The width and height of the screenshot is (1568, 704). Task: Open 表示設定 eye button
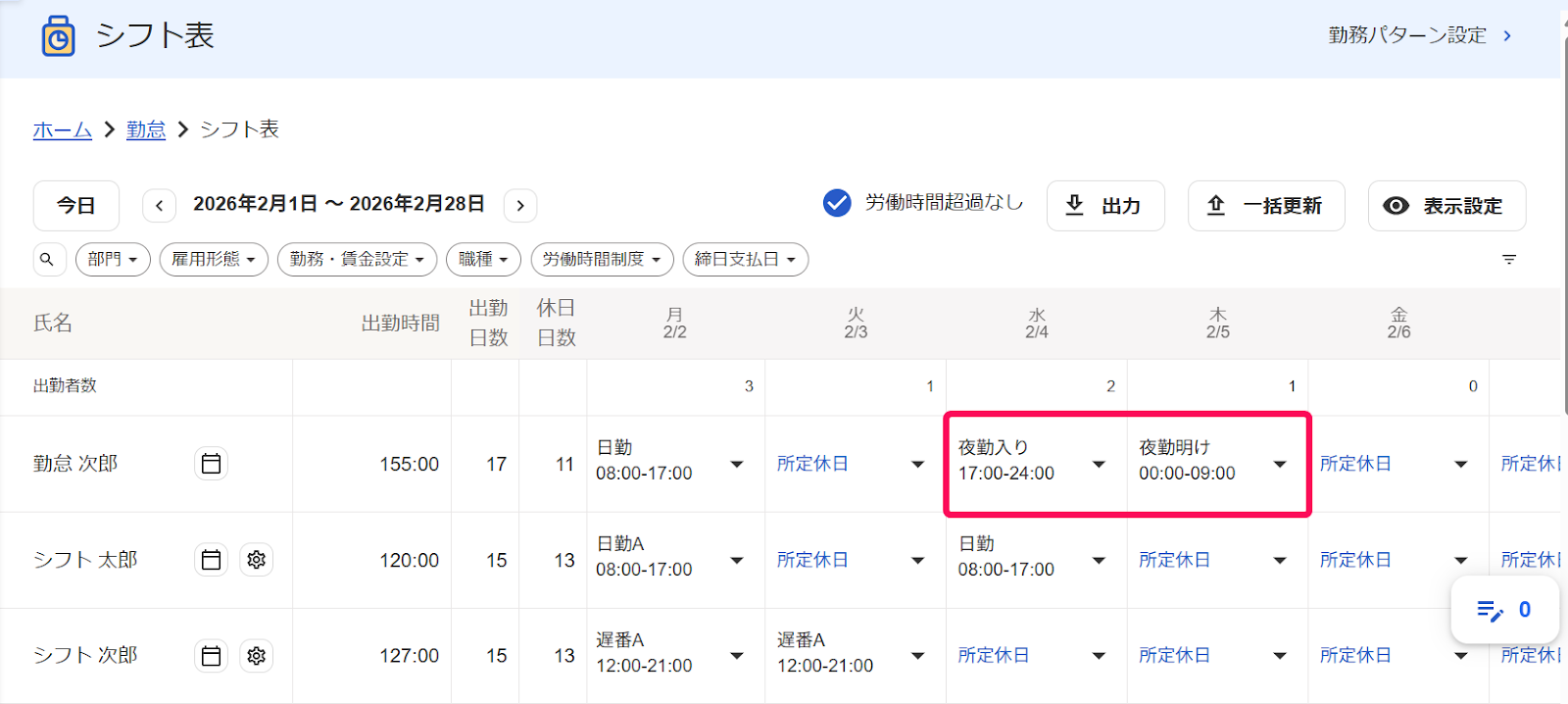pos(1446,206)
